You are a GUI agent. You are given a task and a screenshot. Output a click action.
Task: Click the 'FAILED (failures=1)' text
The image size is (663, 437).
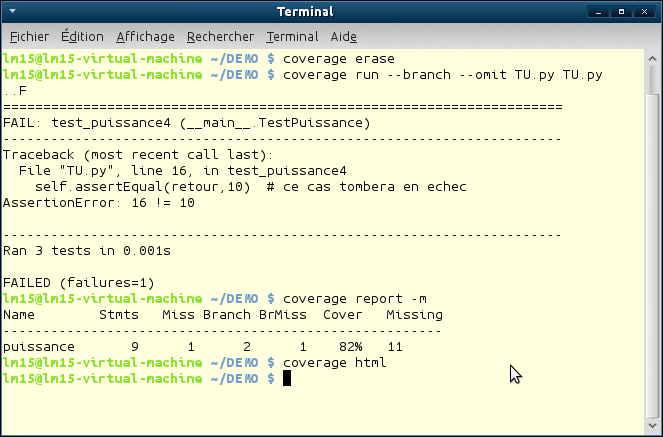78,283
